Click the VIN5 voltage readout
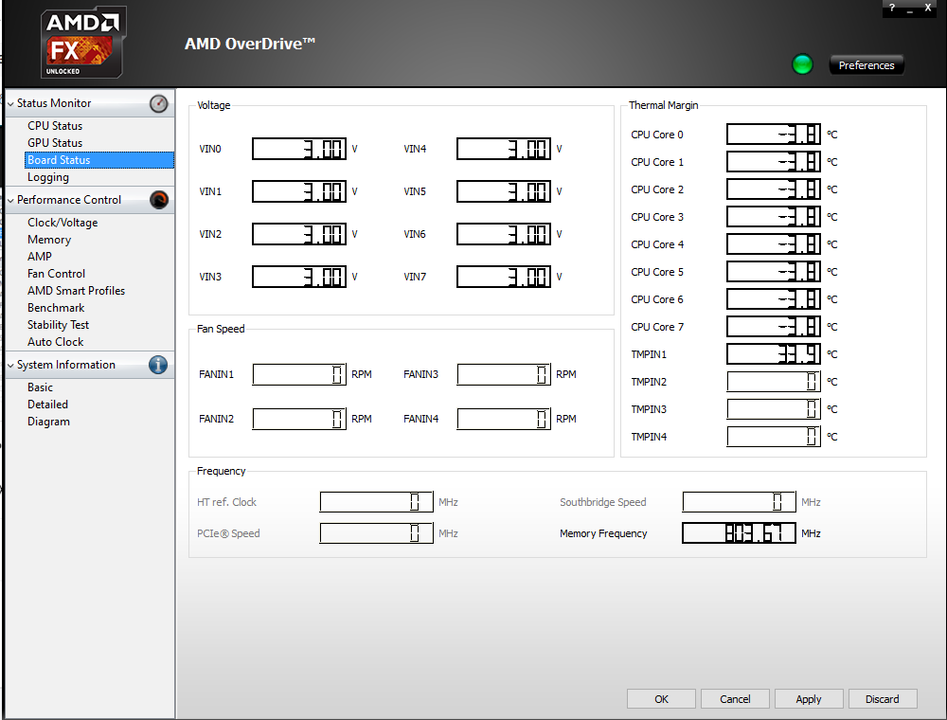 point(504,191)
